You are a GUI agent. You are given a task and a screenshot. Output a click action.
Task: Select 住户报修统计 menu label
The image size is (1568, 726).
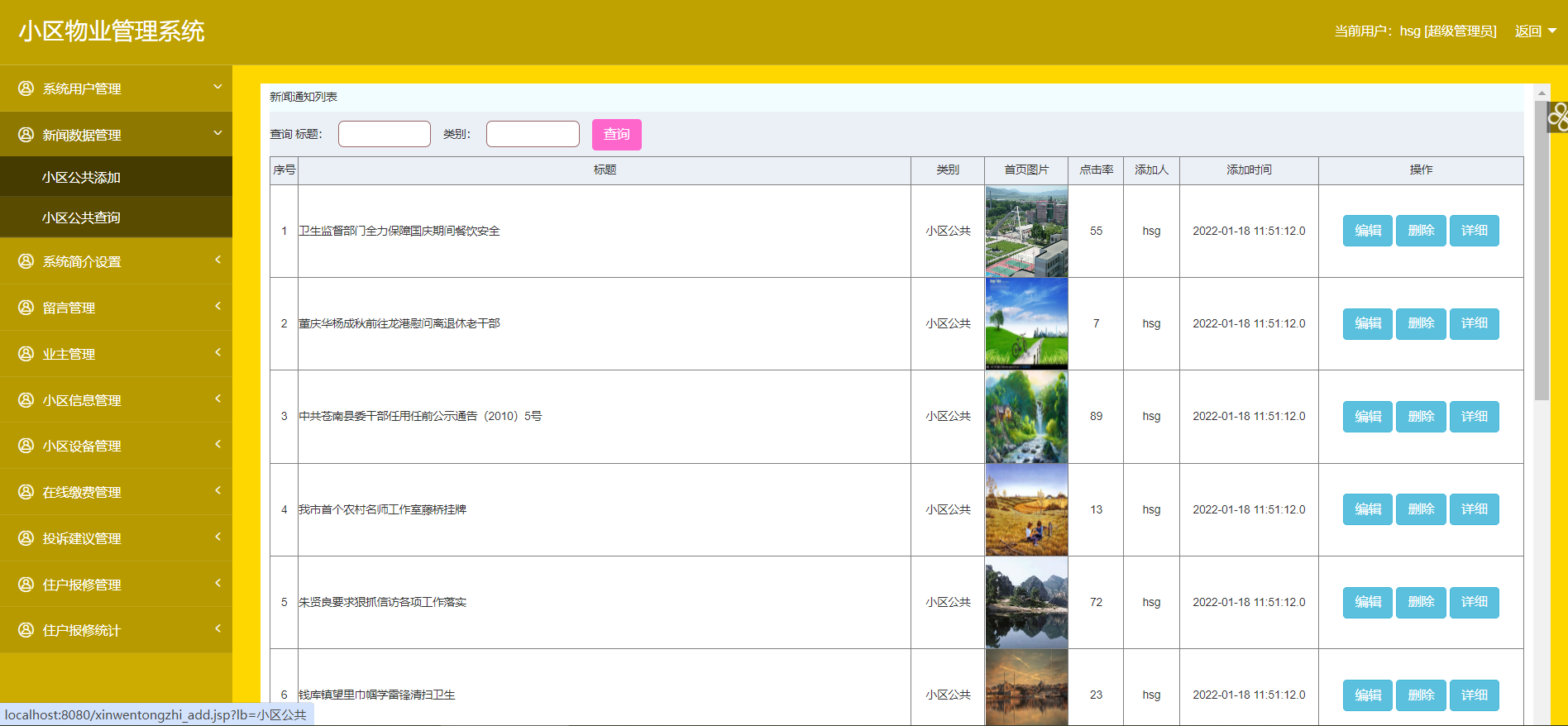(82, 630)
